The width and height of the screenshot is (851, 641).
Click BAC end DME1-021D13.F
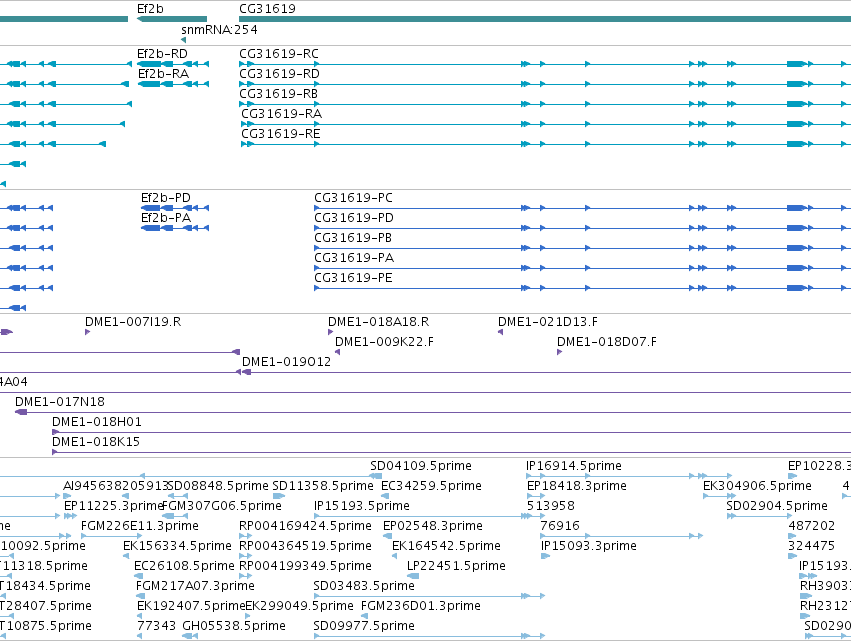pos(548,322)
